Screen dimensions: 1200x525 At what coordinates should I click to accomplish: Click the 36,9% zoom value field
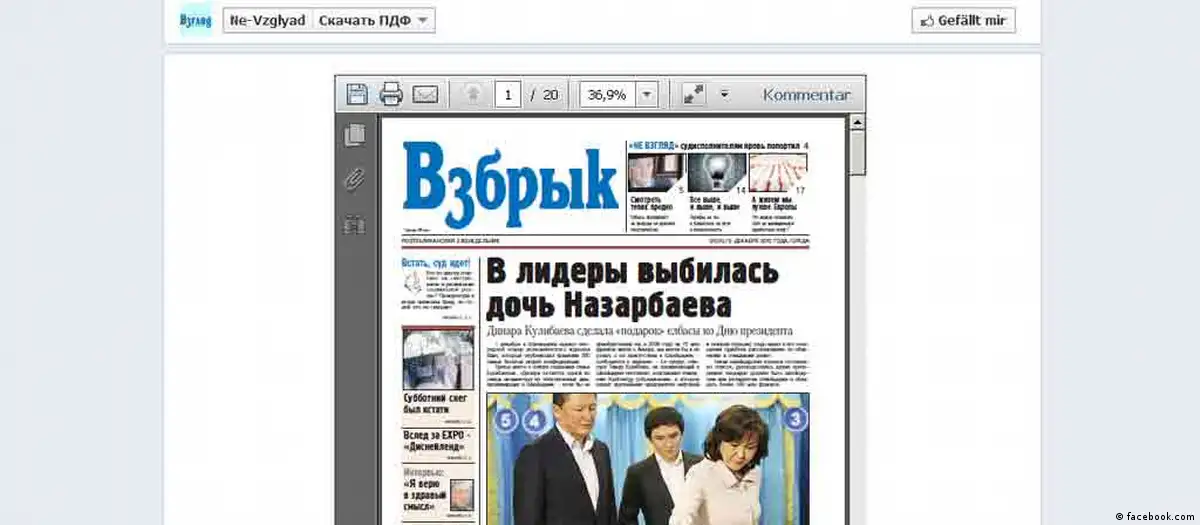607,95
